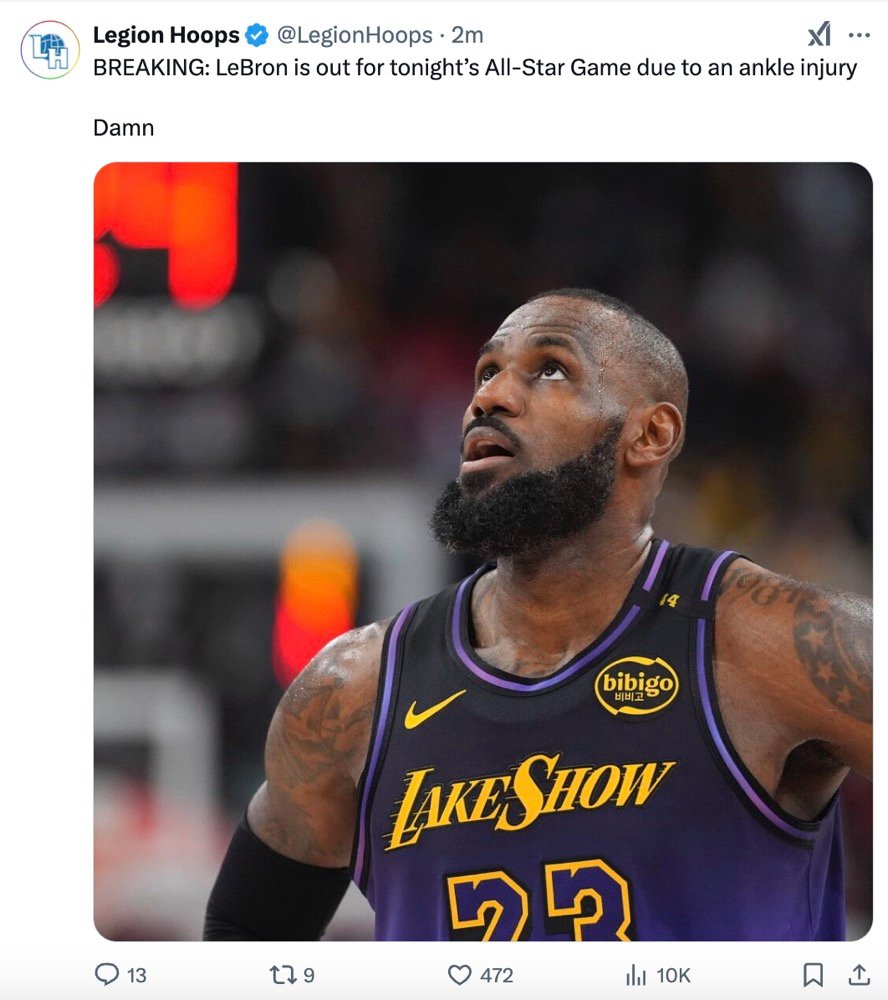This screenshot has height=1000, width=888.
Task: Open the @LegionHoops handle link
Action: 354,36
